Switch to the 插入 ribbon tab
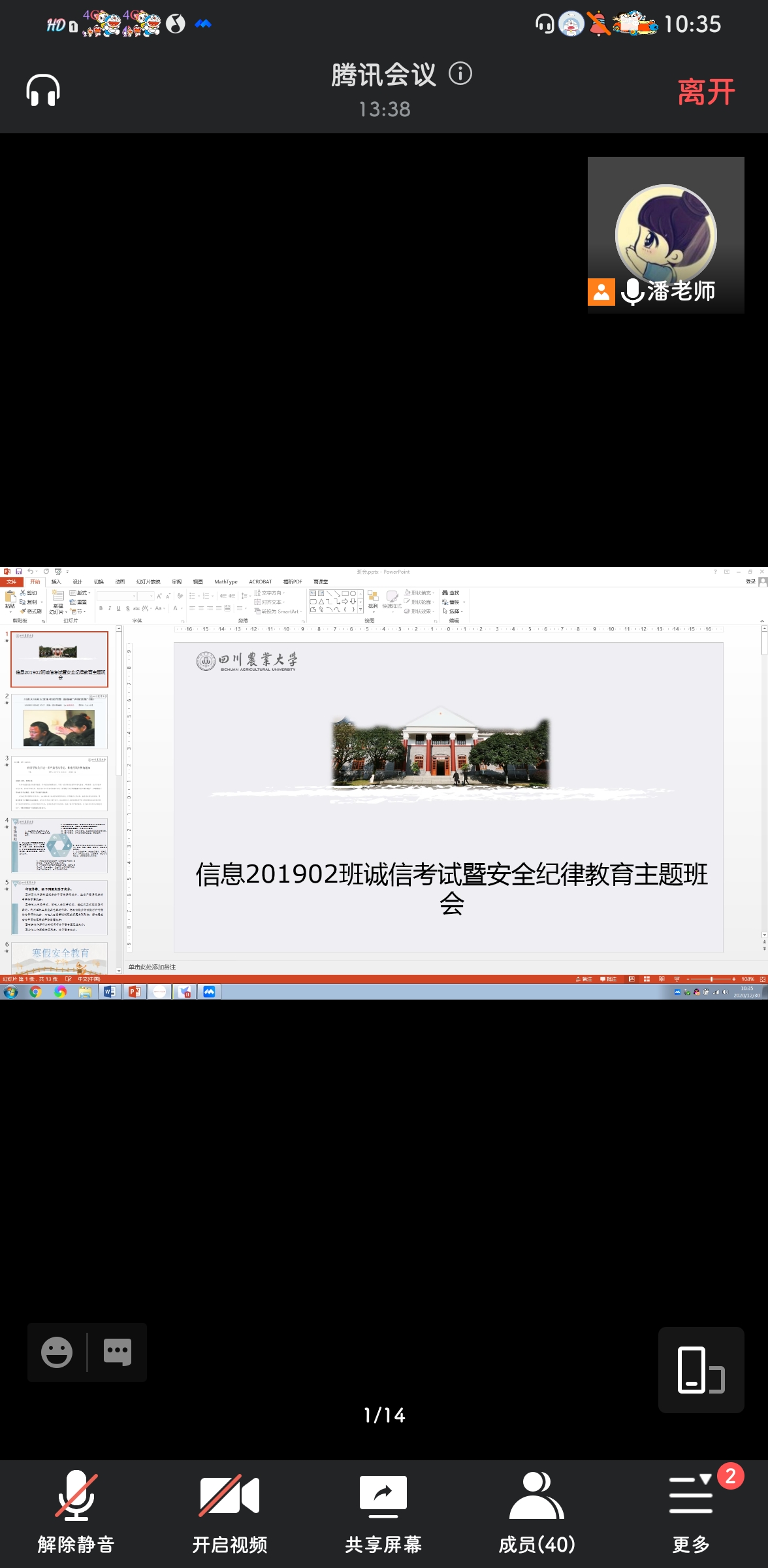This screenshot has height=1568, width=768. point(56,581)
